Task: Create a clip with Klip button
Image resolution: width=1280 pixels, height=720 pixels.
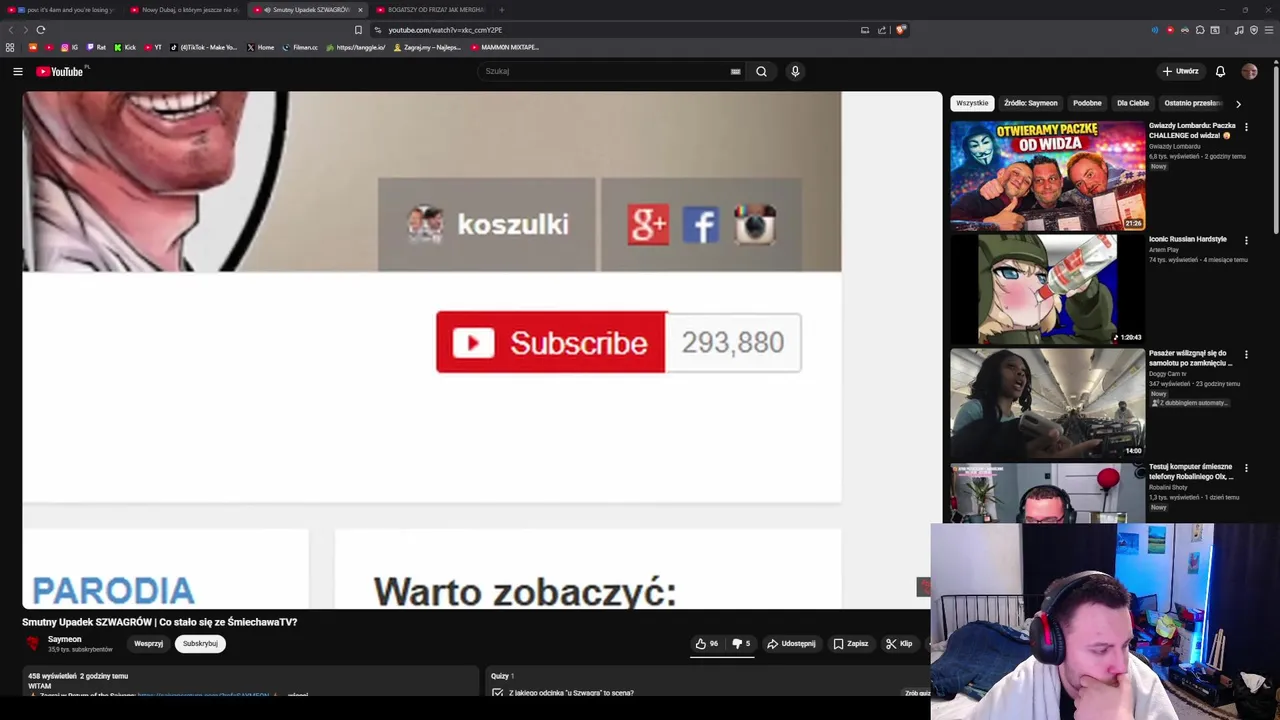Action: (x=899, y=643)
